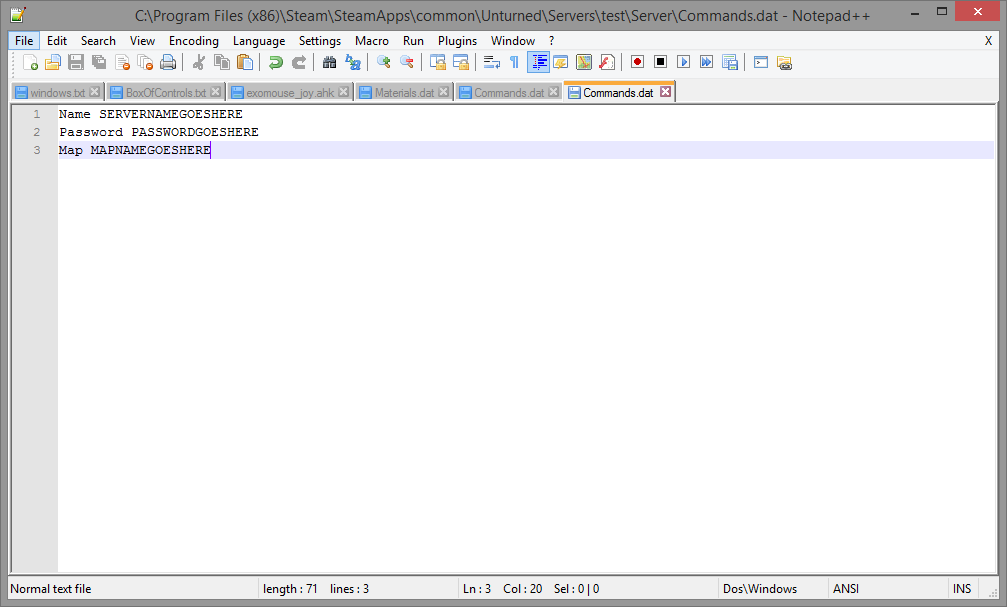The height and width of the screenshot is (607, 1007).
Task: Switch to the windows.txt tab
Action: tap(57, 93)
